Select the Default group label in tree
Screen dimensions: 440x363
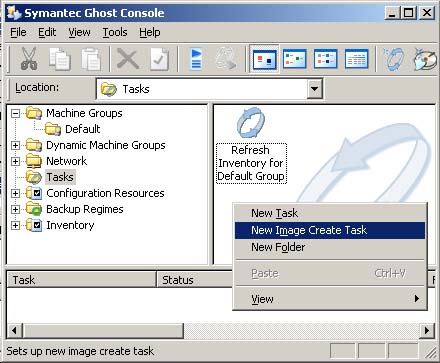point(83,129)
